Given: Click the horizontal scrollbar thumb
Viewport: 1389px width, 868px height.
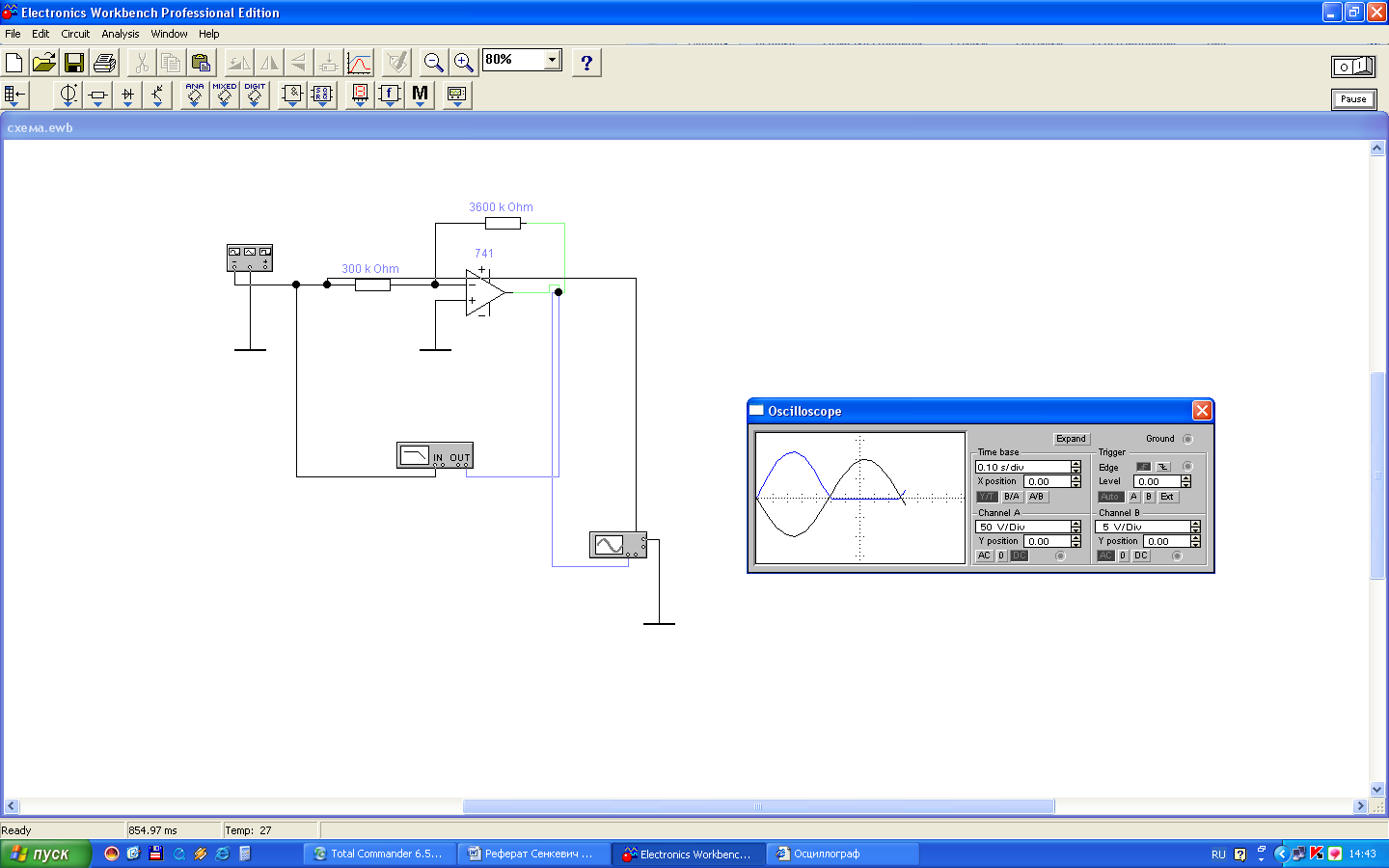Looking at the screenshot, I should (758, 806).
